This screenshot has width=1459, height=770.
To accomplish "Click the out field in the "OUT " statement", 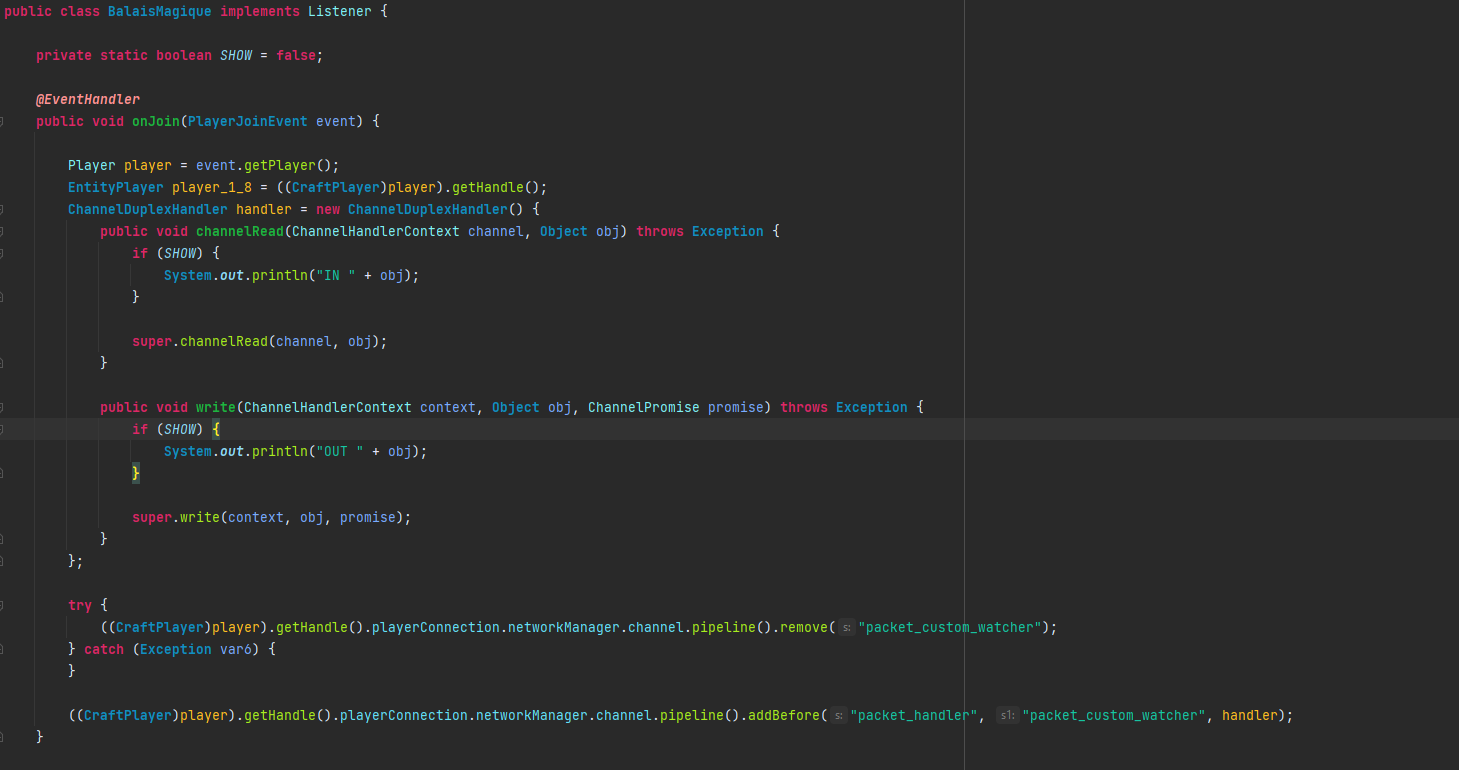I will click(232, 451).
